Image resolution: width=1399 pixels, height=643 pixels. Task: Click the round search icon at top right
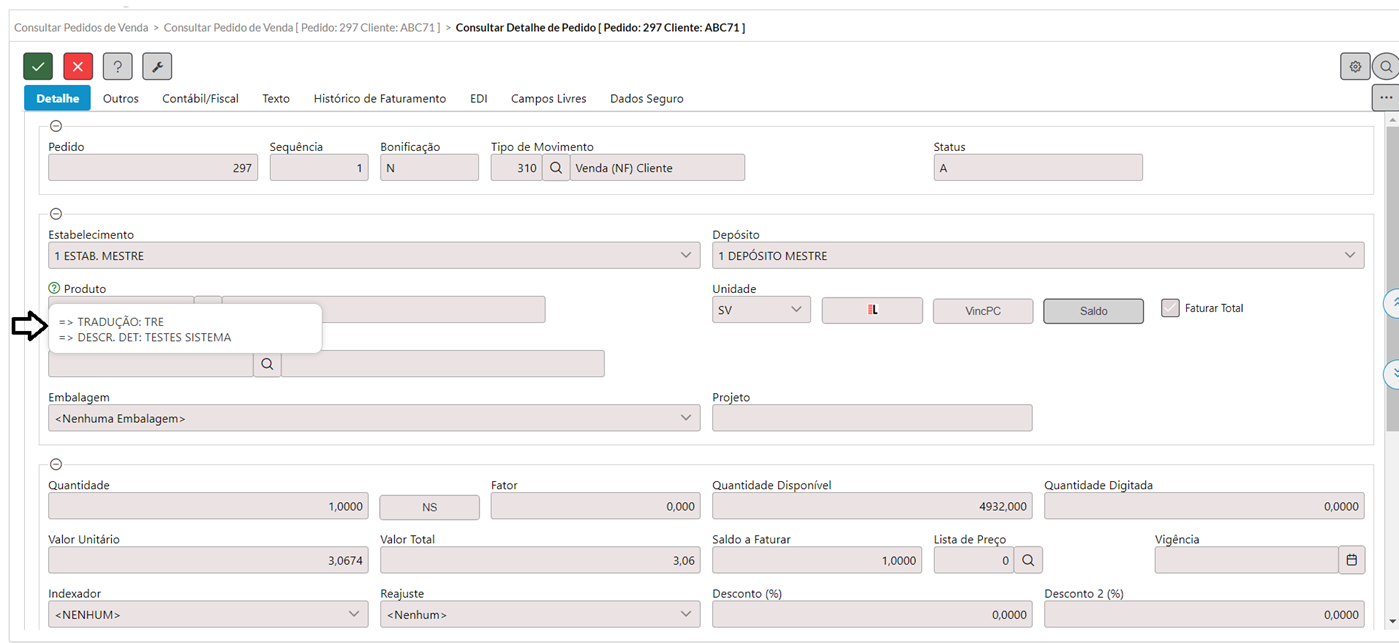pyautogui.click(x=1386, y=67)
